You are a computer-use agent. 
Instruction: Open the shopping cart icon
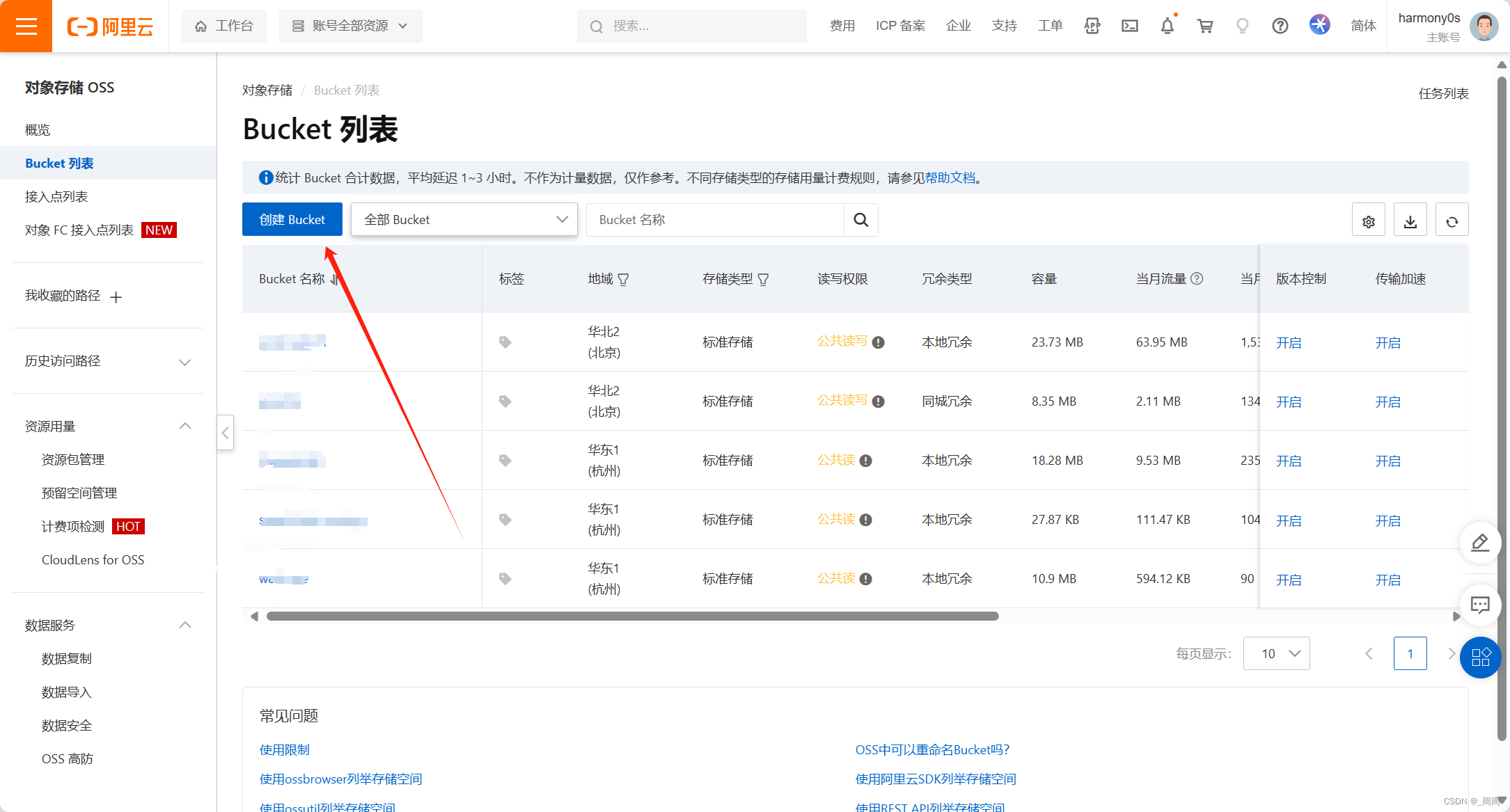click(1204, 26)
